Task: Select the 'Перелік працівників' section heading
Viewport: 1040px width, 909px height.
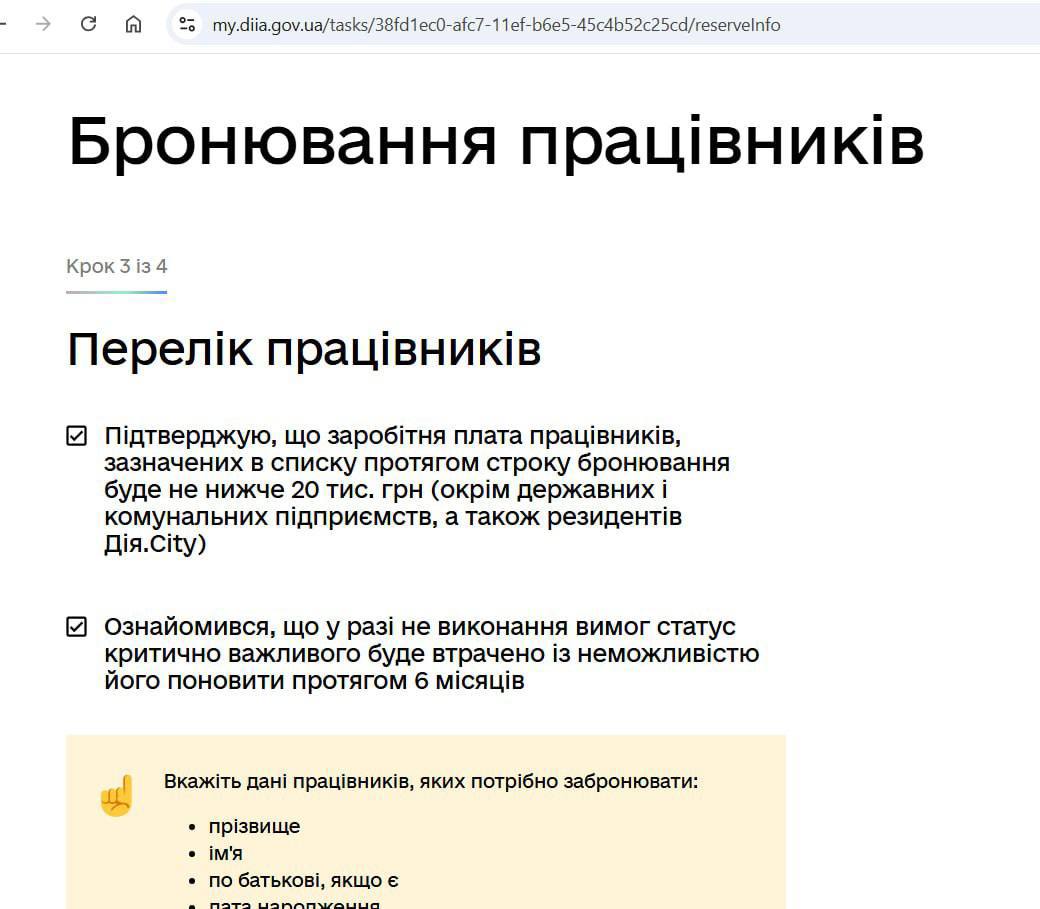Action: pyautogui.click(x=304, y=349)
